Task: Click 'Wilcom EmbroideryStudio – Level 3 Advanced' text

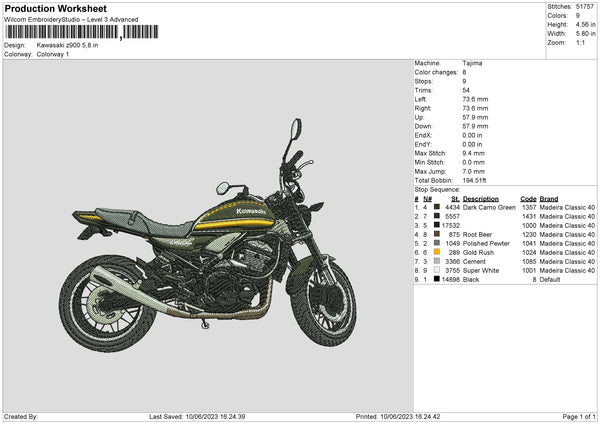Action: (71, 20)
